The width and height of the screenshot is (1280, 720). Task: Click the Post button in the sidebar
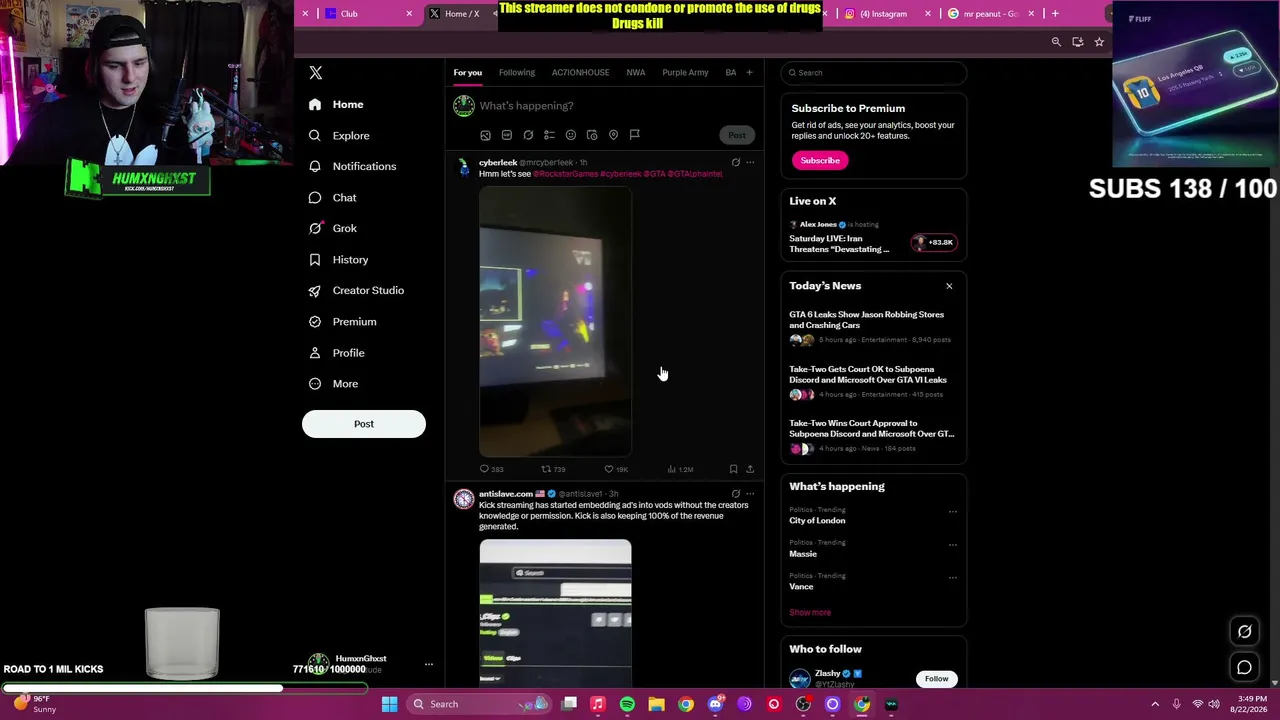point(364,424)
